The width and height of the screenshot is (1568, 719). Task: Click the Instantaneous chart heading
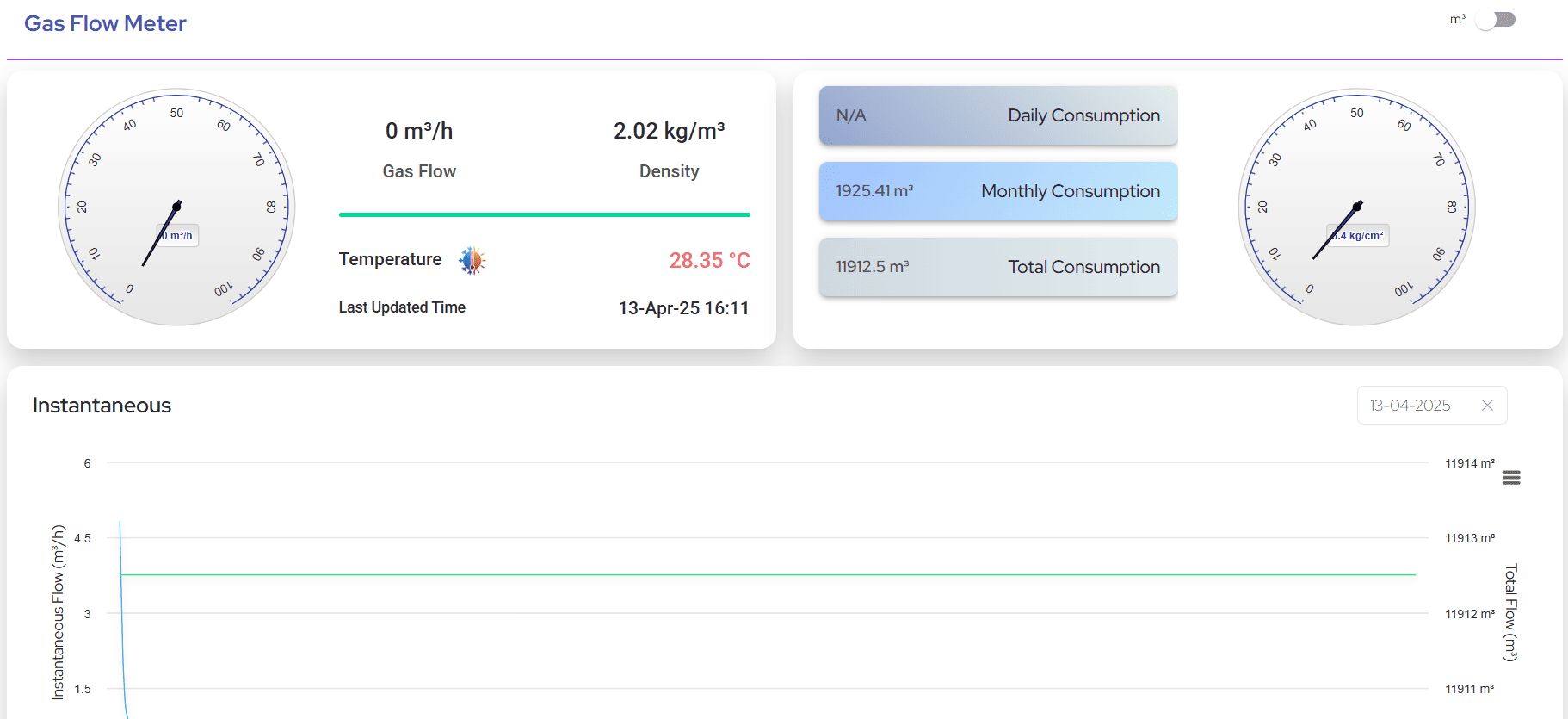pyautogui.click(x=102, y=406)
